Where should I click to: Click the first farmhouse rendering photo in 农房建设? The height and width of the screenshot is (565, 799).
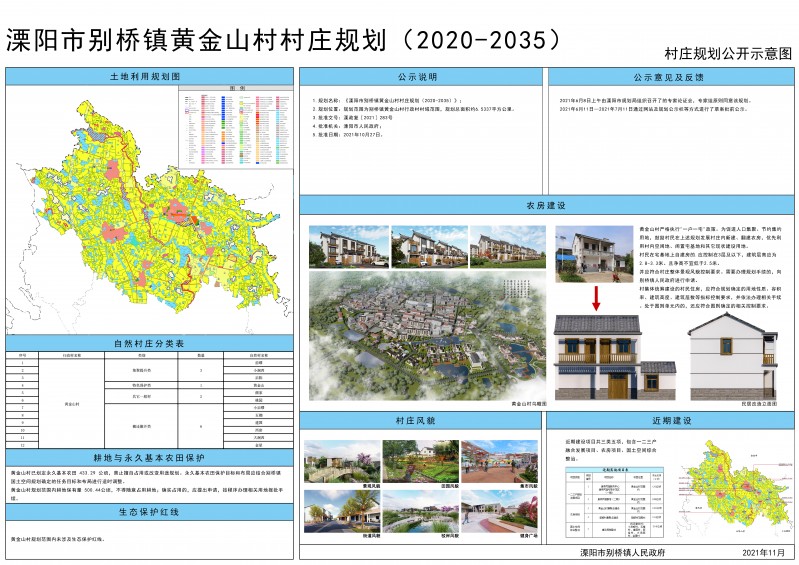[x=349, y=247]
